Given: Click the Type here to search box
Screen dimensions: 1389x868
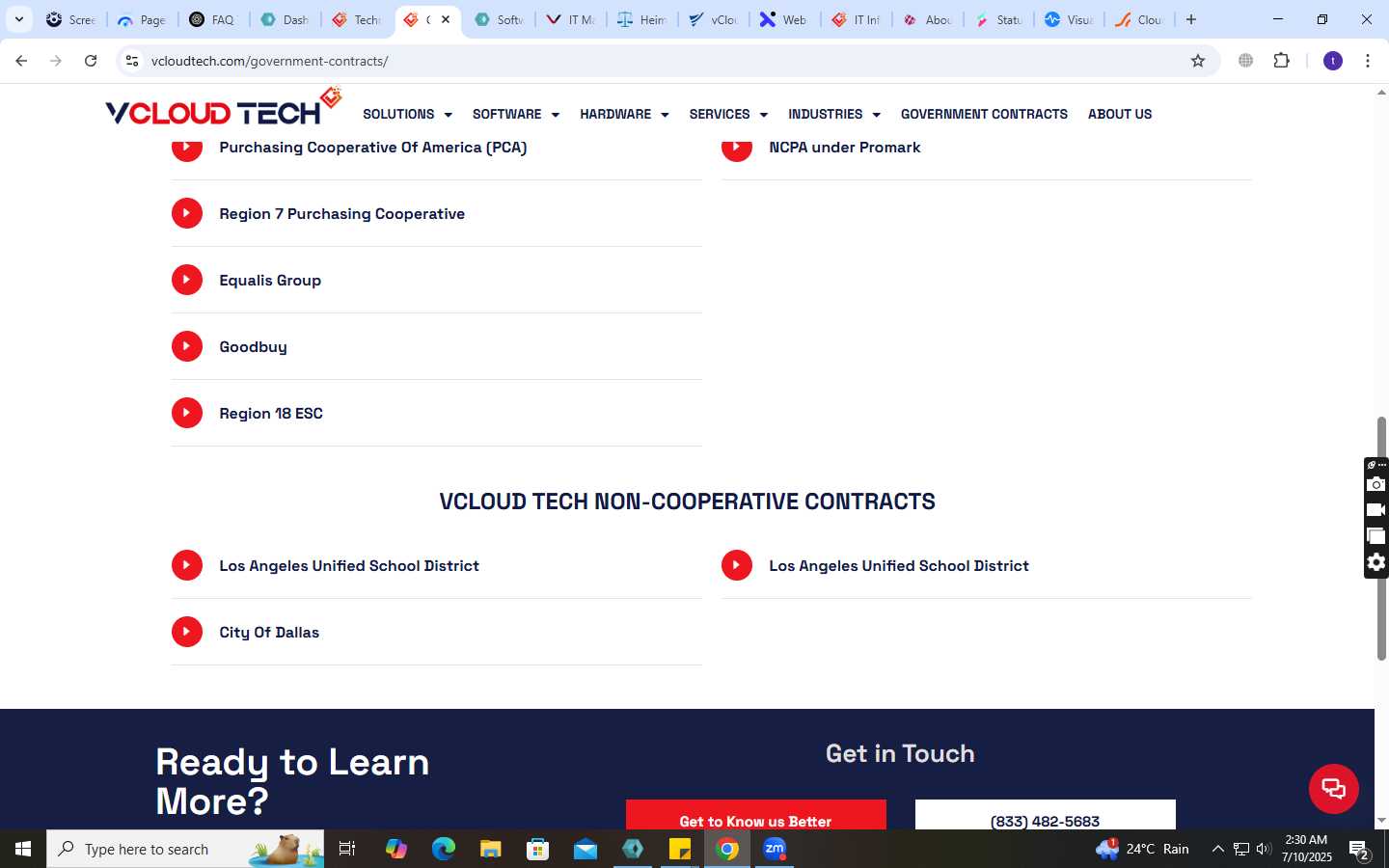Looking at the screenshot, I should click(x=185, y=849).
